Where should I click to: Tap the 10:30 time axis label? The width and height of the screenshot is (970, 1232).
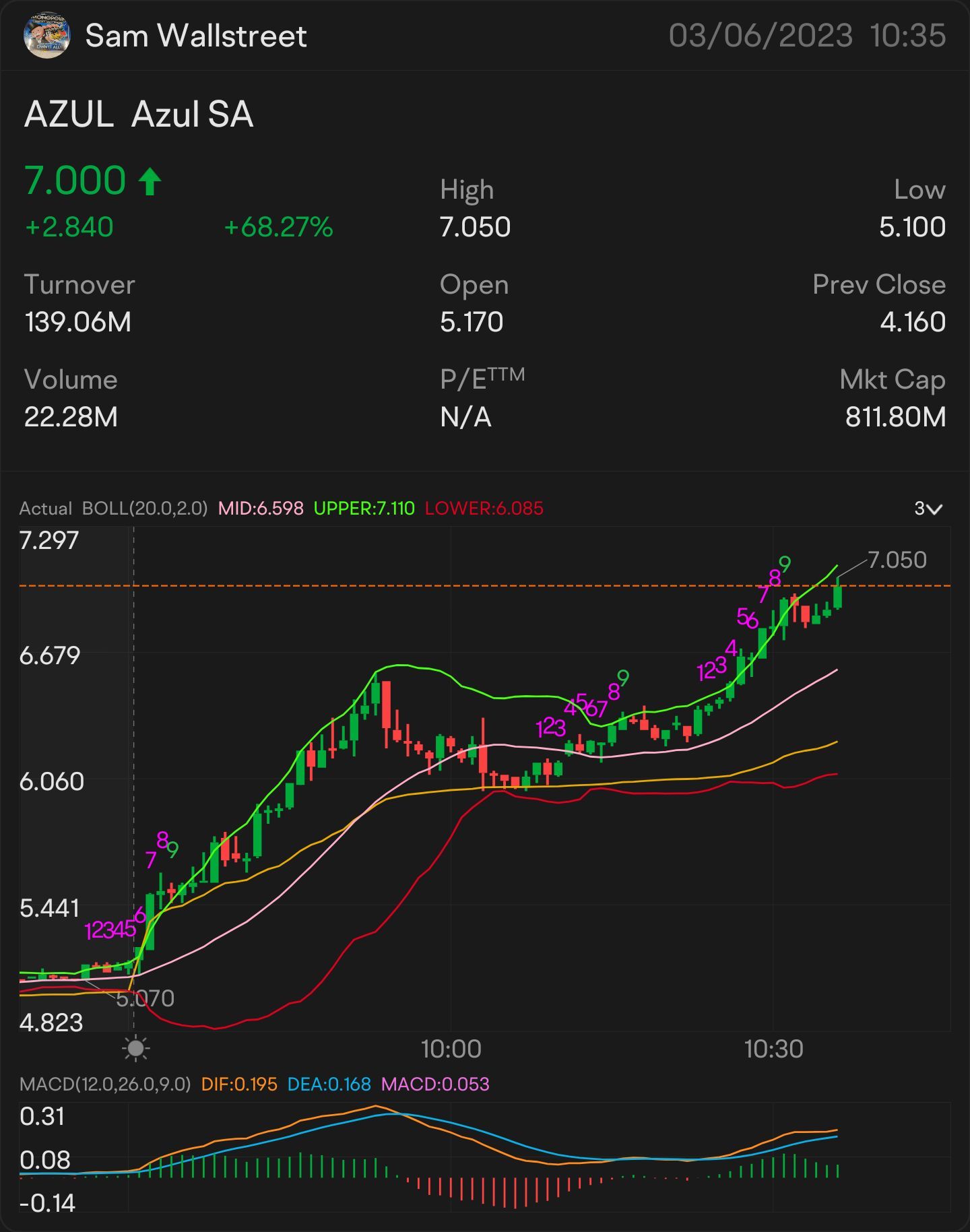tap(773, 1049)
